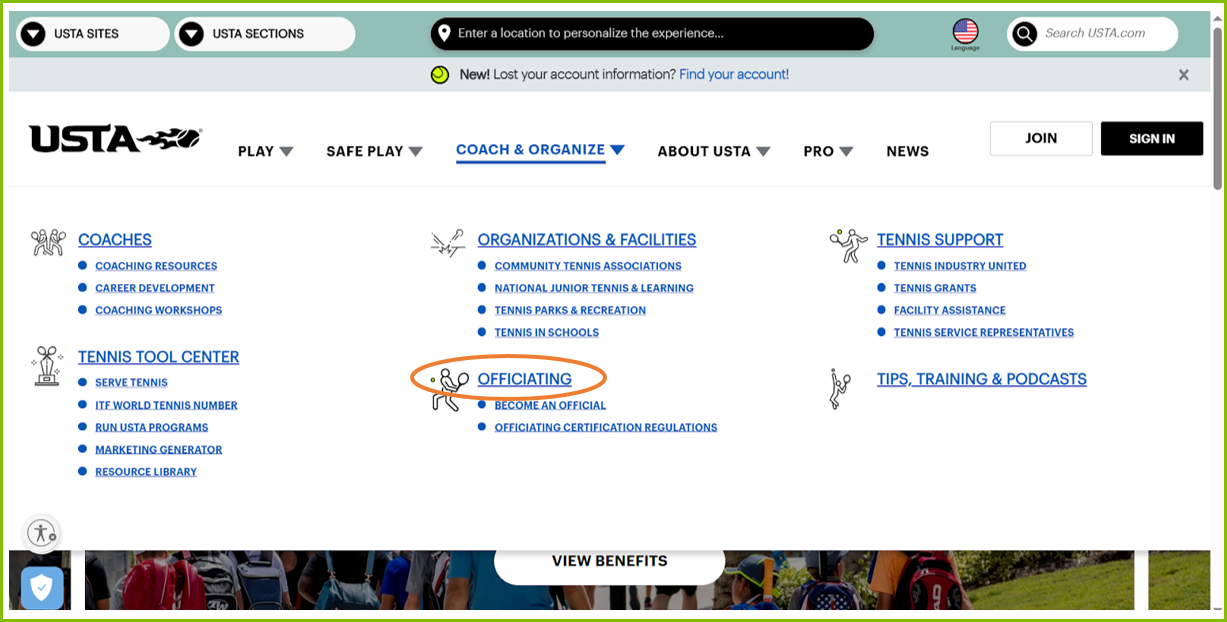This screenshot has height=622, width=1227.
Task: Click the page vertical scrollbar
Action: [x=1217, y=110]
